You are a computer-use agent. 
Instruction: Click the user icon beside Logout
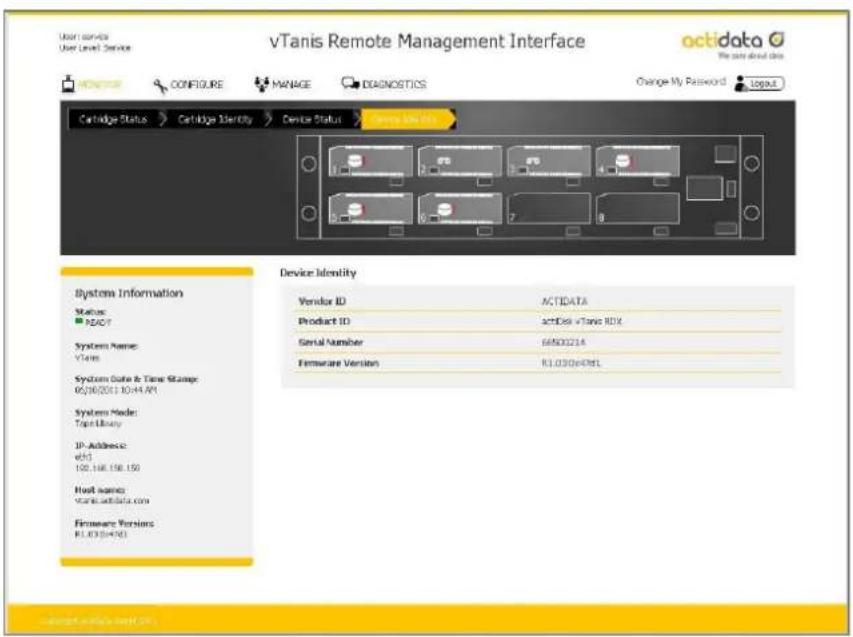point(740,83)
